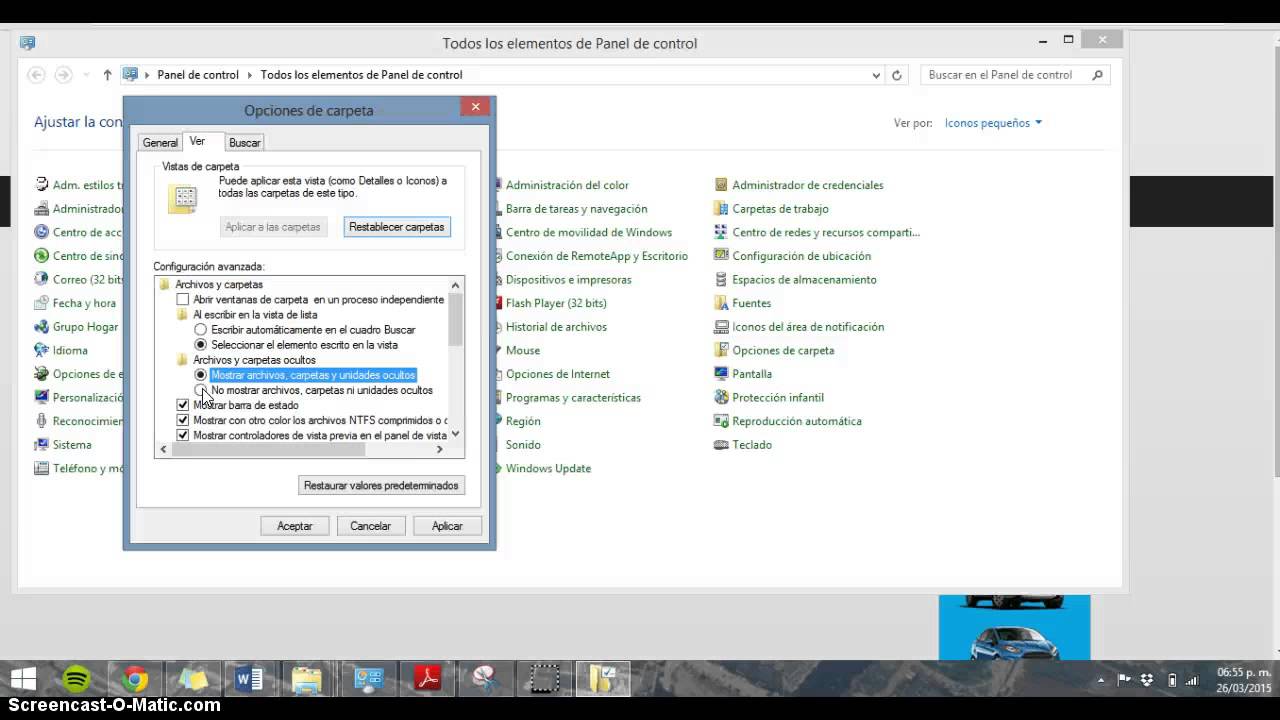Launch Google Chrome from the taskbar

[135, 679]
